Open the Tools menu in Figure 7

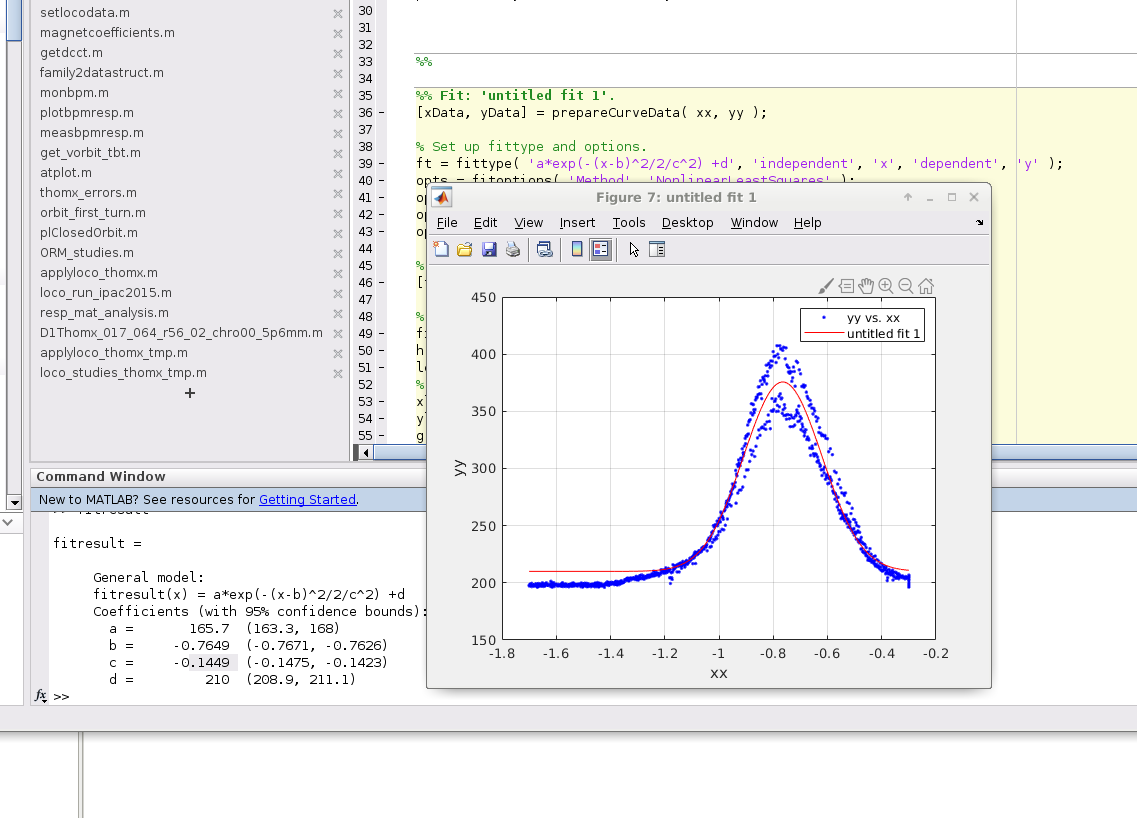(629, 223)
